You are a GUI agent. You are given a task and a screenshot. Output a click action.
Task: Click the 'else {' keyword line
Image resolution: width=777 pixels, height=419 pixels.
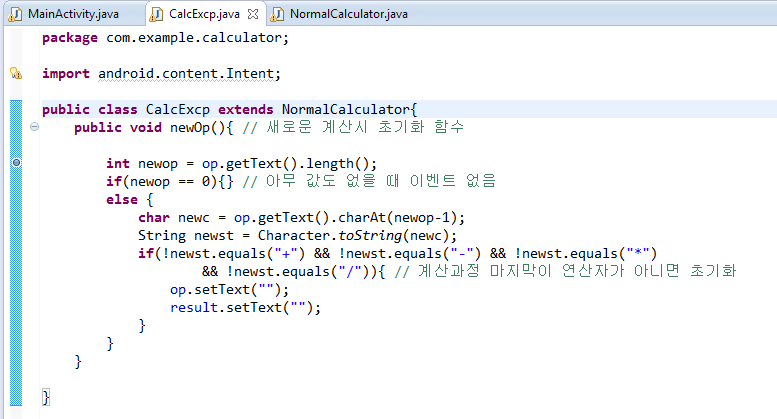[x=129, y=200]
